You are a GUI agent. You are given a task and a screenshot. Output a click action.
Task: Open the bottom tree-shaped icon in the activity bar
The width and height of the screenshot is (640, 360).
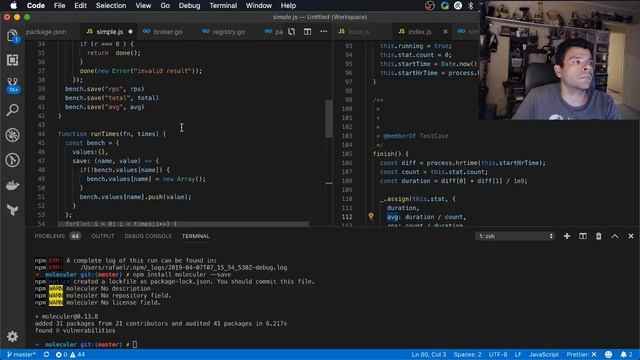pyautogui.click(x=13, y=210)
